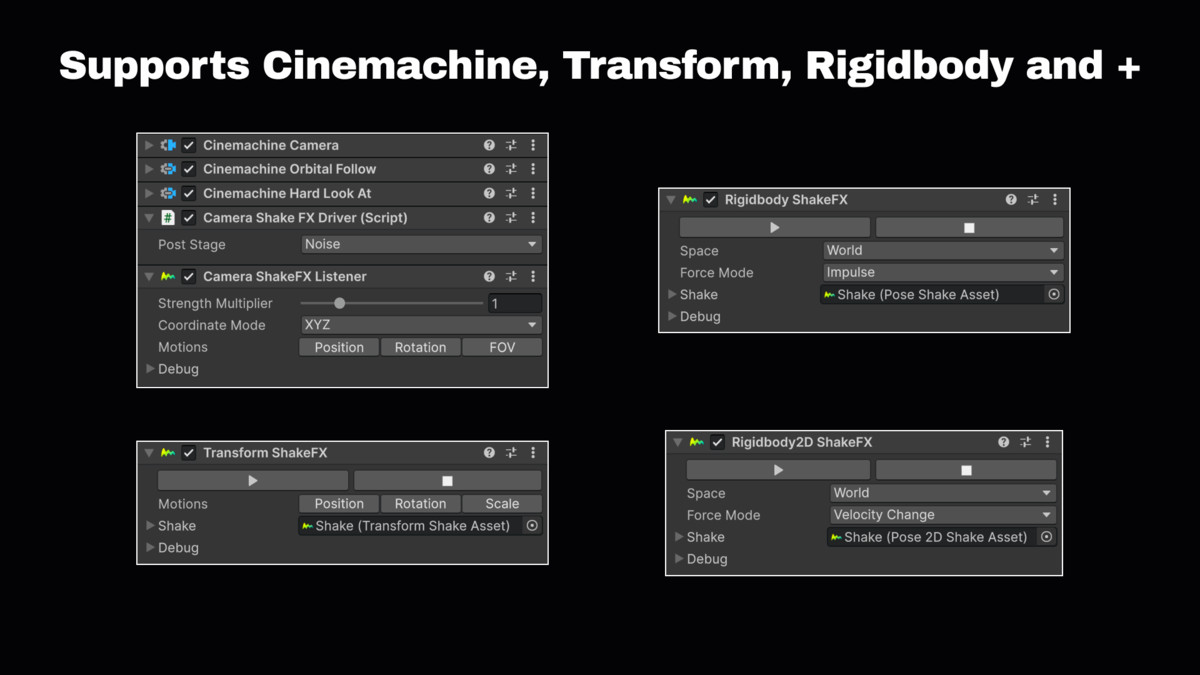Toggle Cinemachine Hard Look At checkbox
The height and width of the screenshot is (675, 1200).
(x=189, y=193)
